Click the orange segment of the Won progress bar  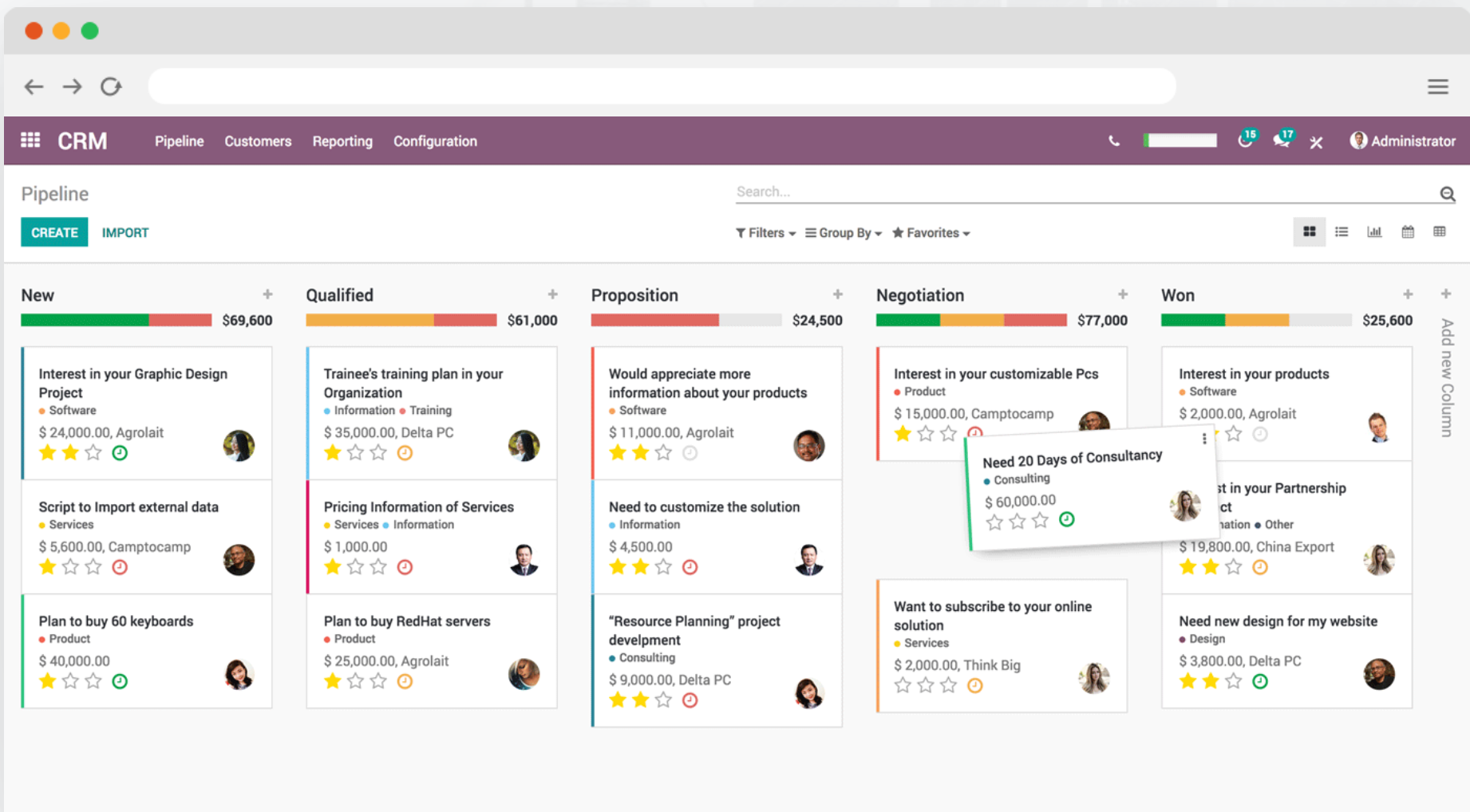click(x=1257, y=320)
